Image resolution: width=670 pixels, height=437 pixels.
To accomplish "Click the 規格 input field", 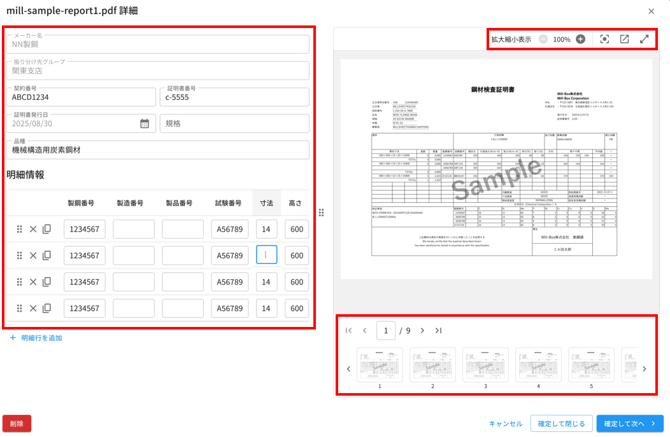I will point(234,124).
